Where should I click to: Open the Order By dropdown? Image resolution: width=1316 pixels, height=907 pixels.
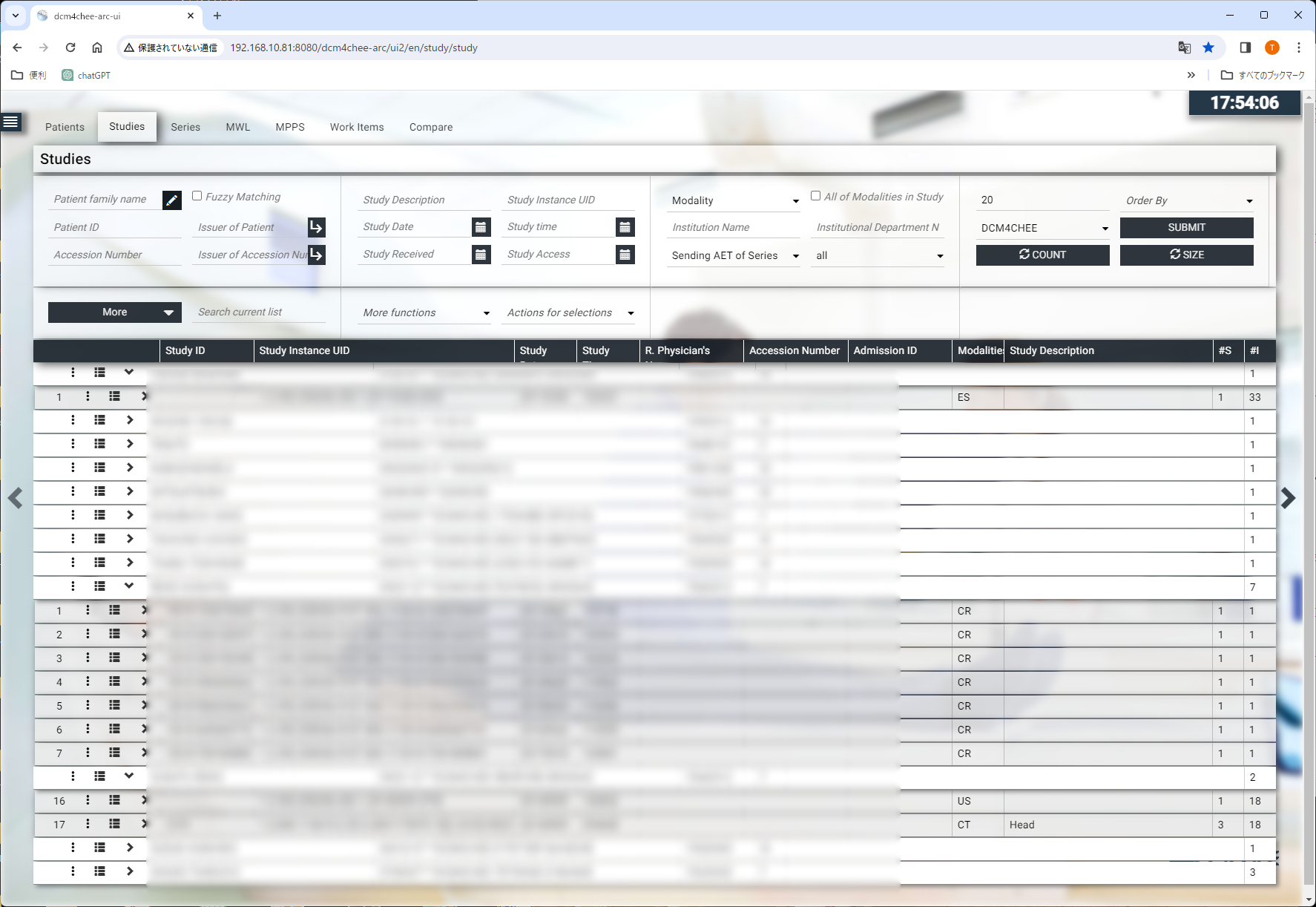(1188, 200)
